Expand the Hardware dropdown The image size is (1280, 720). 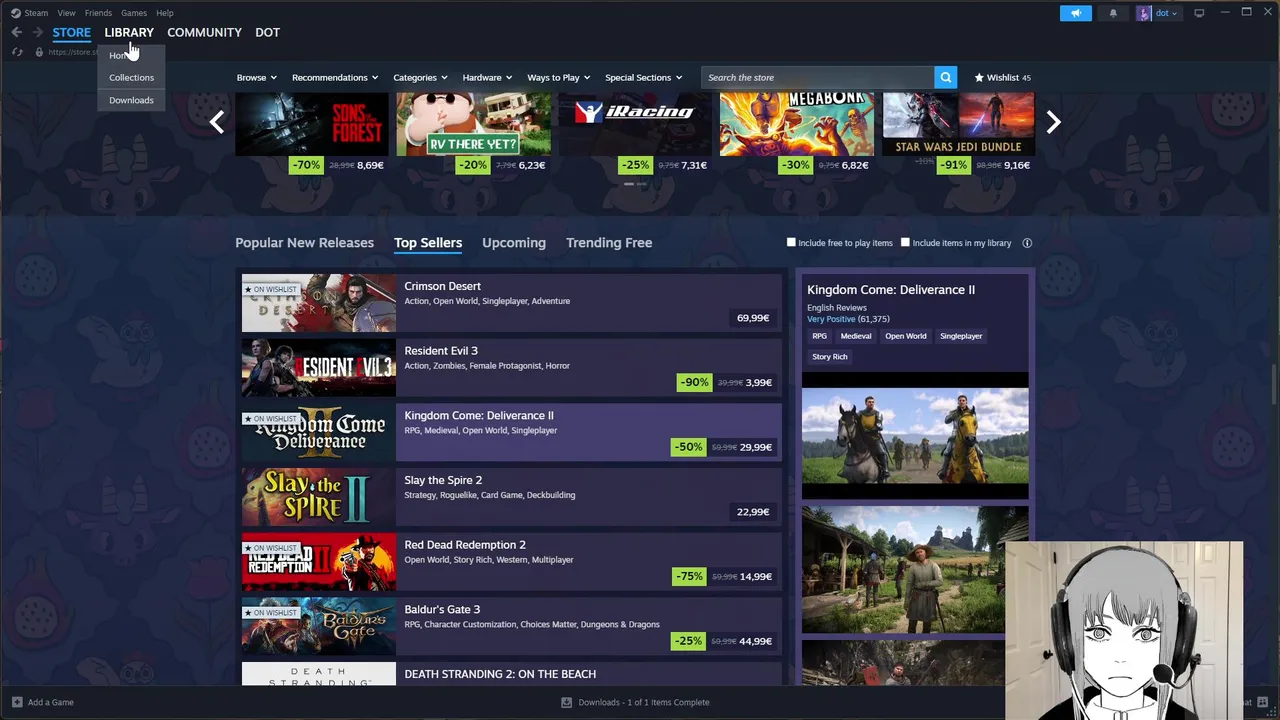point(487,77)
